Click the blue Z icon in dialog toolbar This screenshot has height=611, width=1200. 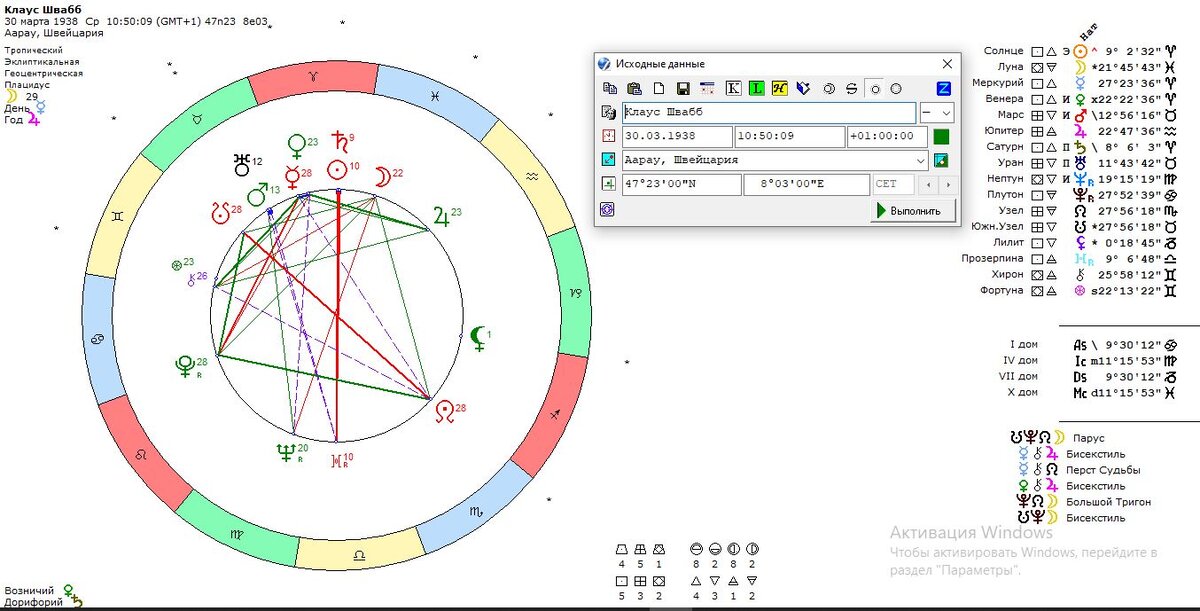point(942,88)
